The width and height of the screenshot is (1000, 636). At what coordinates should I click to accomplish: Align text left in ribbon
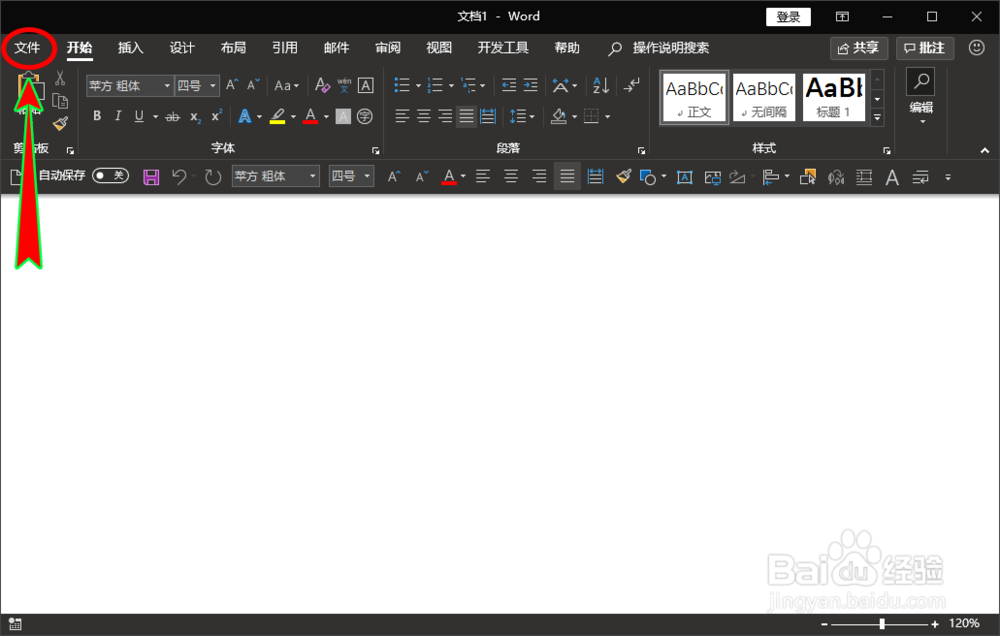(402, 116)
